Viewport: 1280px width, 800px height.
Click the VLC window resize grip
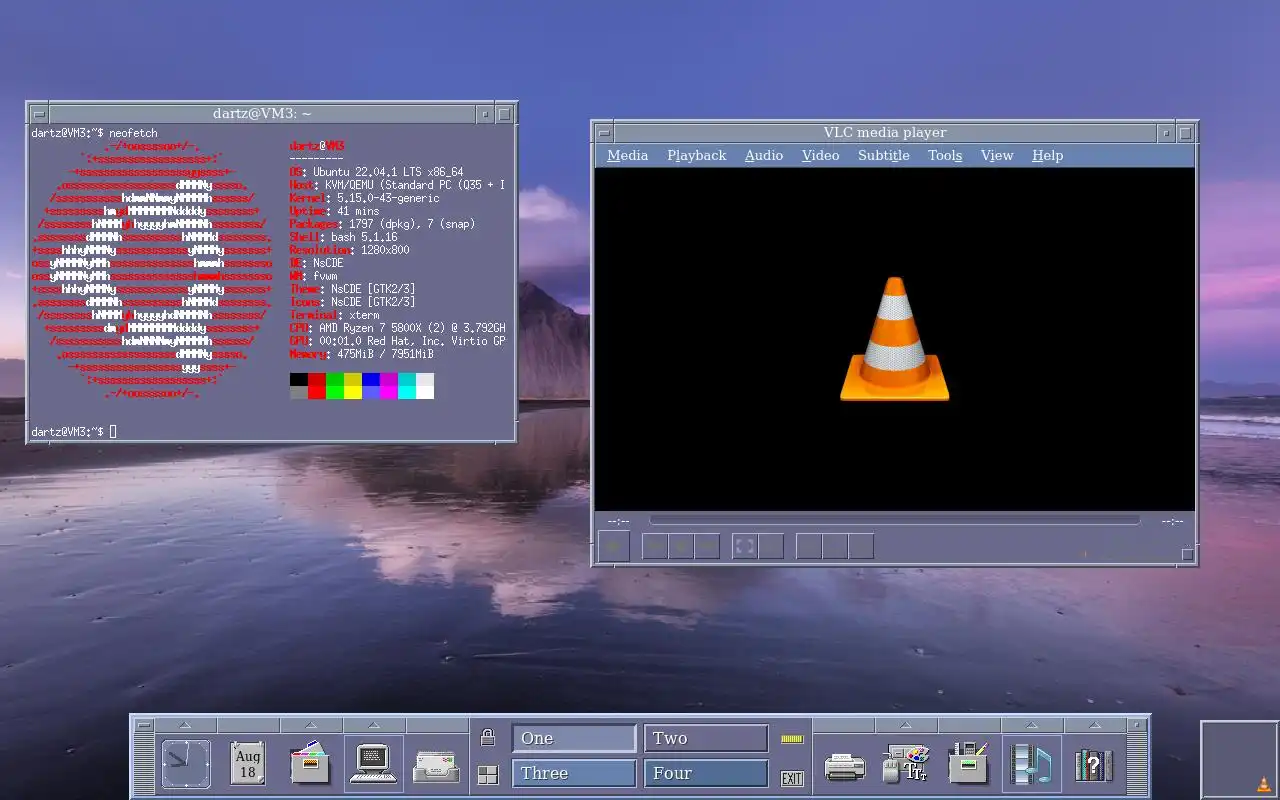click(x=1188, y=554)
